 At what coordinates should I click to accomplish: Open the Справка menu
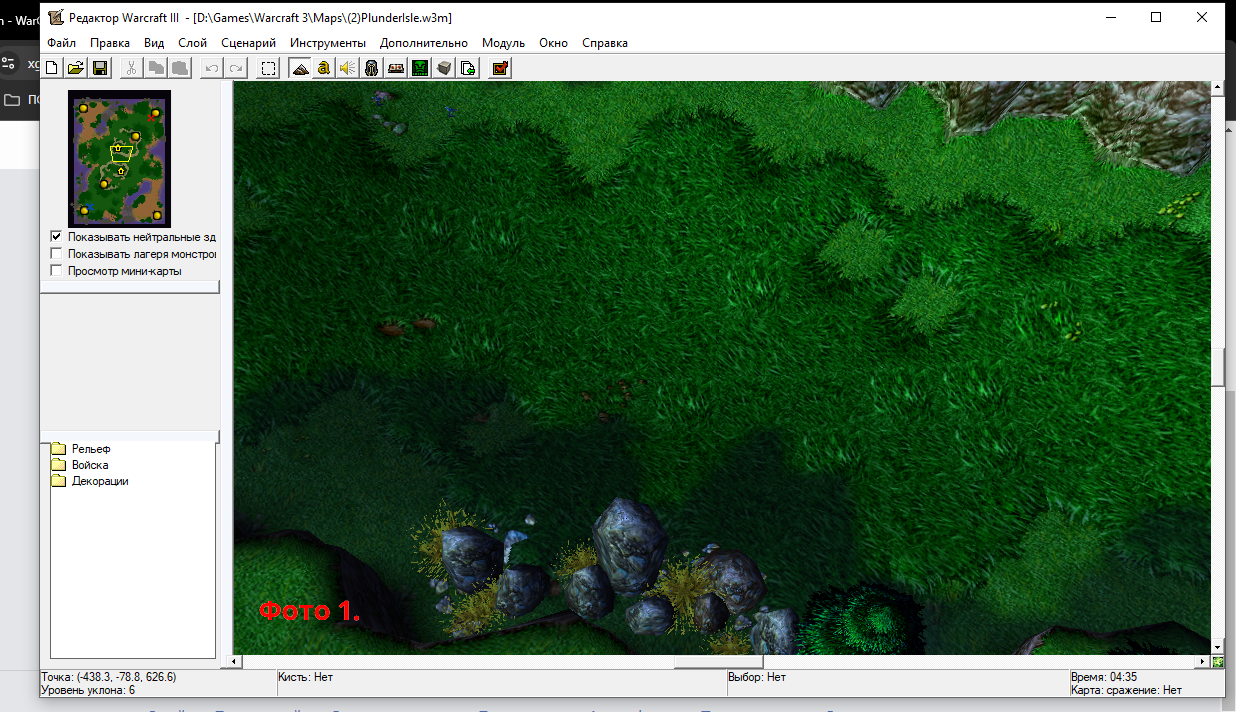605,43
